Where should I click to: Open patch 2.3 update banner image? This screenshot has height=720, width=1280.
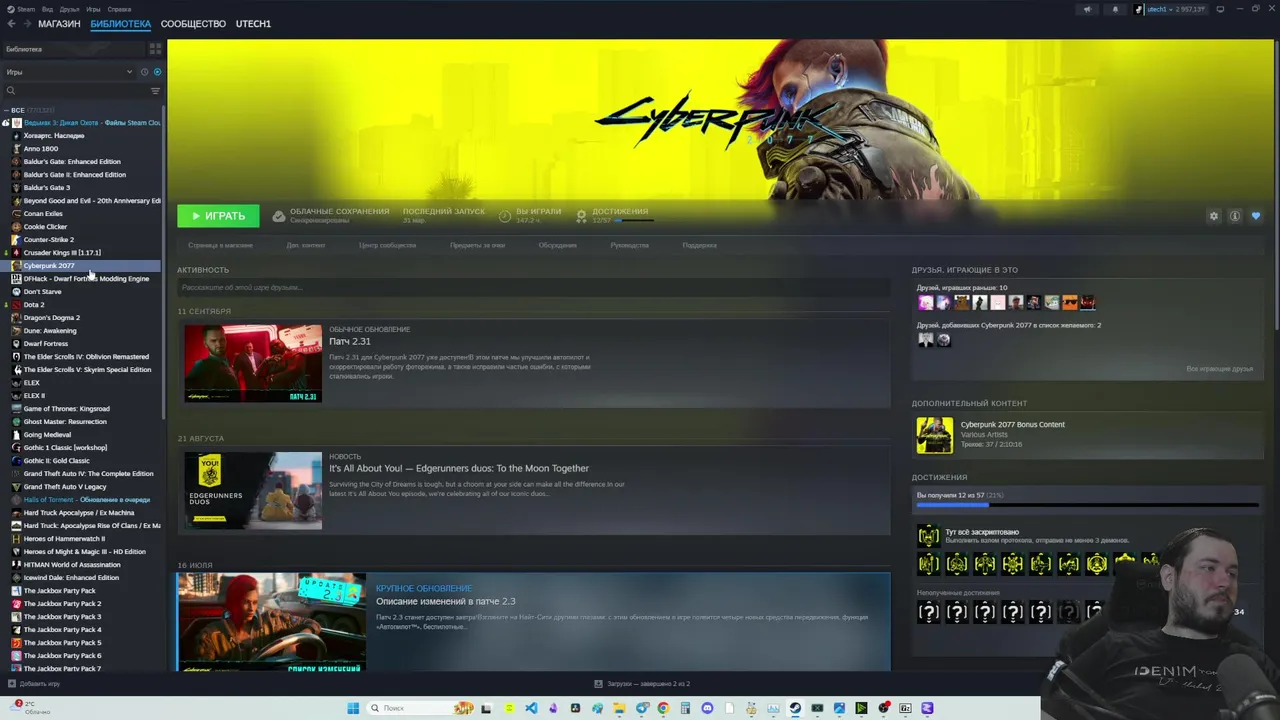click(x=271, y=621)
